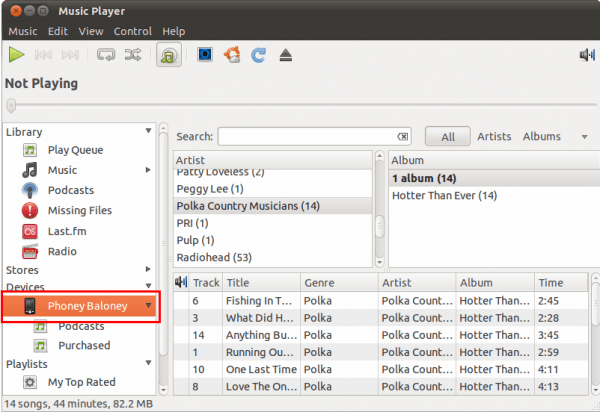
Task: Click the Artists filter button
Action: [x=494, y=137]
